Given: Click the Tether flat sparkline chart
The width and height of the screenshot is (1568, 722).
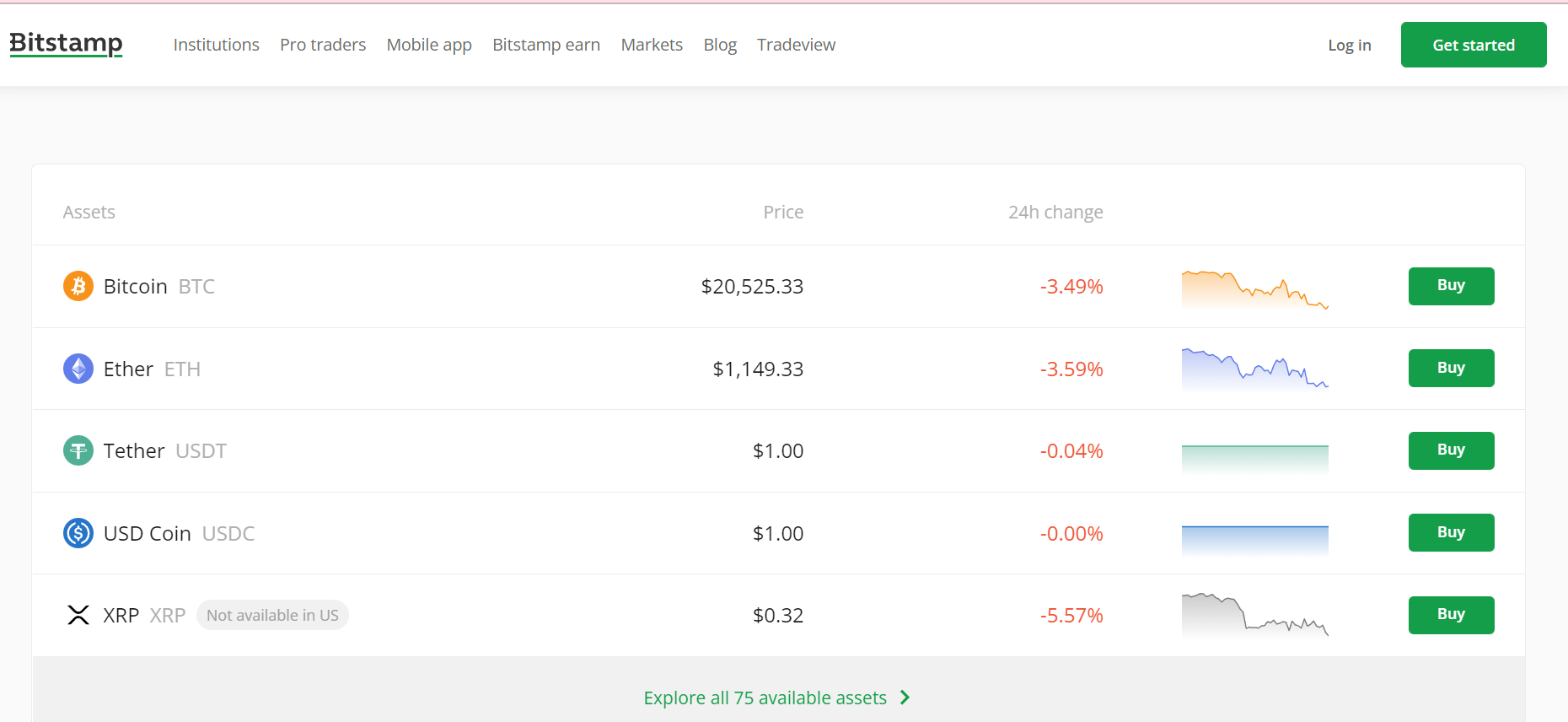Looking at the screenshot, I should [x=1255, y=459].
